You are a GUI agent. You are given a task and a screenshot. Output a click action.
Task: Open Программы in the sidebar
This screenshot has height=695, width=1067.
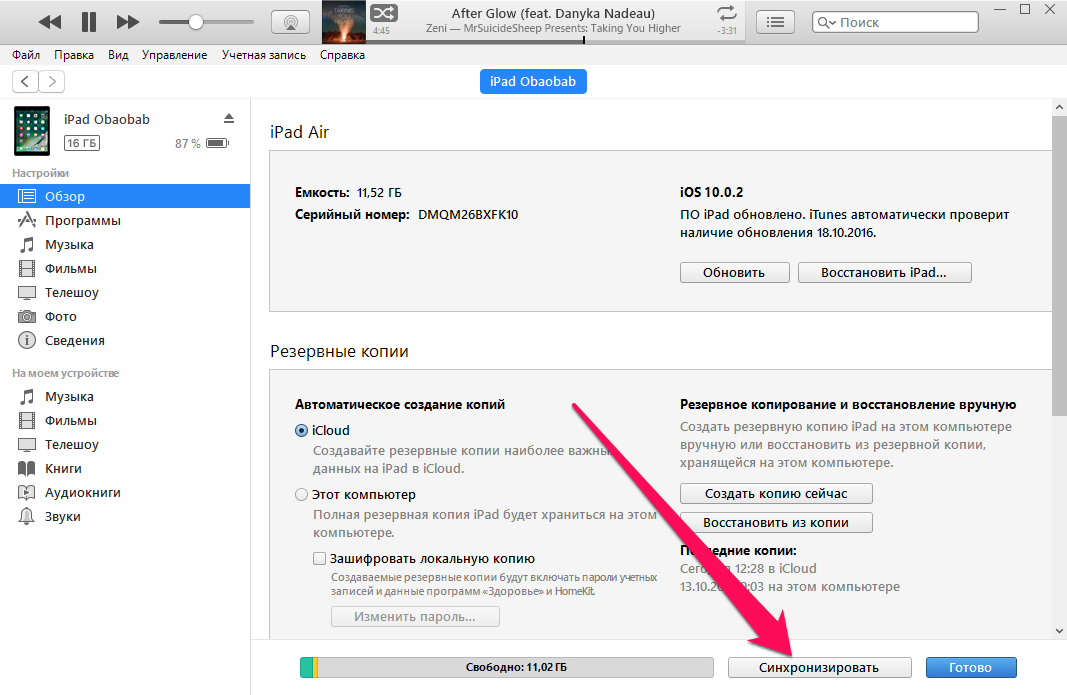tap(82, 220)
